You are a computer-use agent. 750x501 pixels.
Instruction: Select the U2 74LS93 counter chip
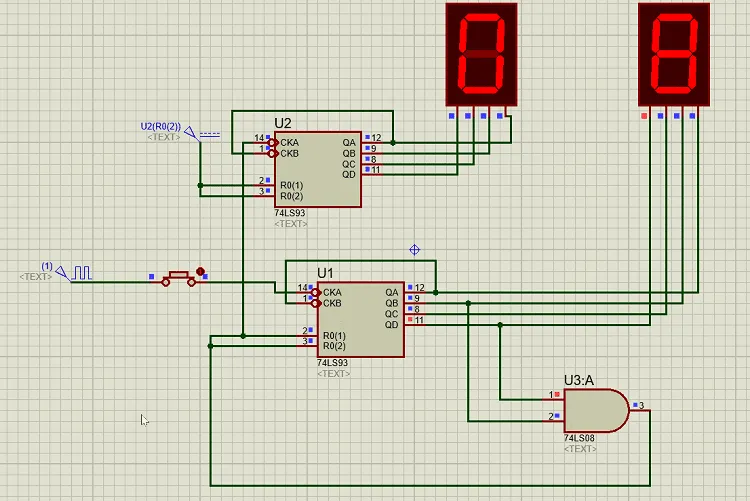click(318, 169)
